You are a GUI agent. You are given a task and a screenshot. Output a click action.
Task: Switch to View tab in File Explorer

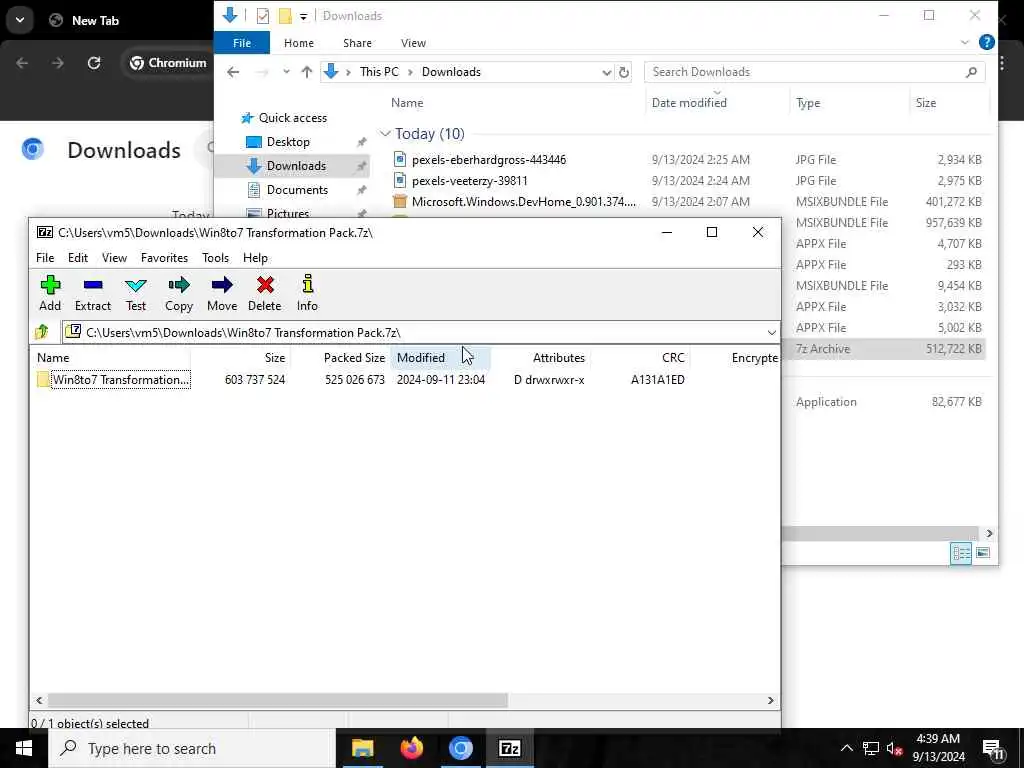pyautogui.click(x=413, y=43)
